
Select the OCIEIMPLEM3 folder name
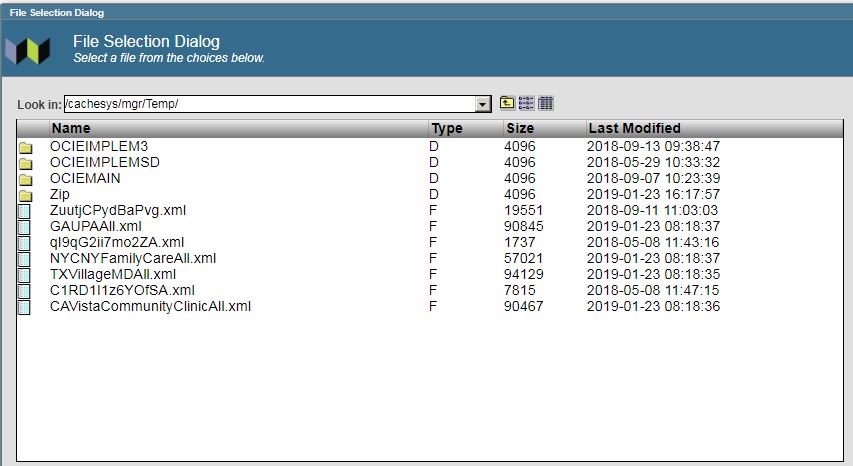pos(99,146)
